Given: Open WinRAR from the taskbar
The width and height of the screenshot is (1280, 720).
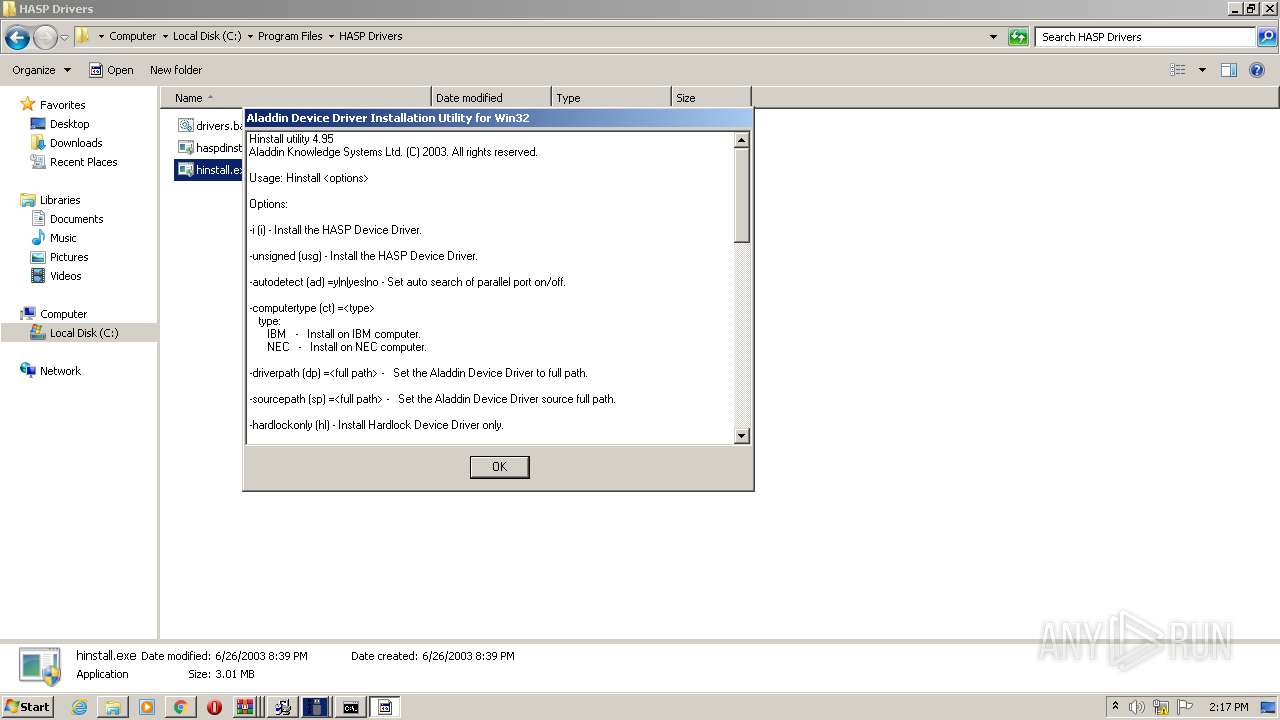Looking at the screenshot, I should 245,707.
